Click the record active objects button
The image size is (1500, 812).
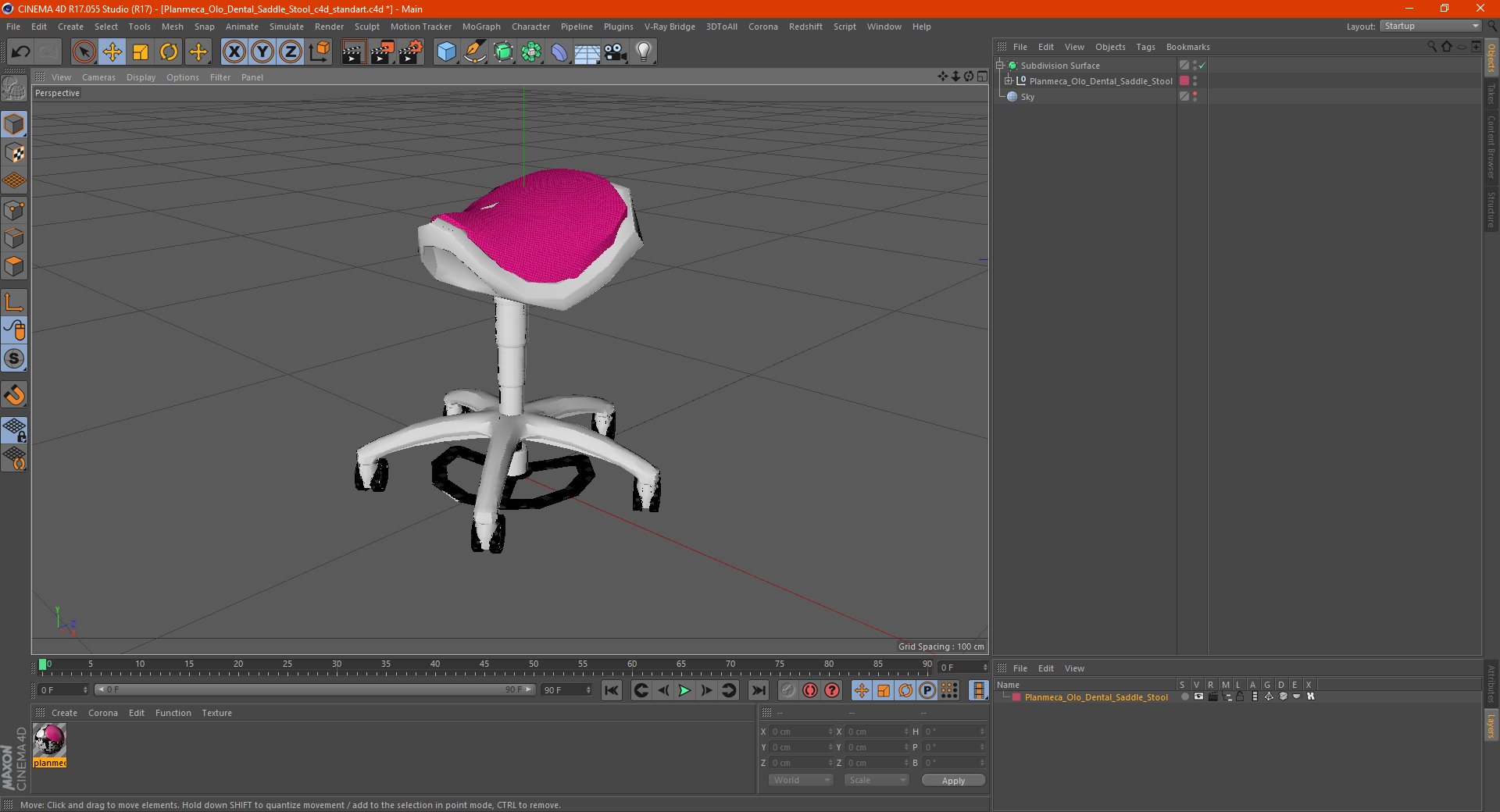click(787, 690)
